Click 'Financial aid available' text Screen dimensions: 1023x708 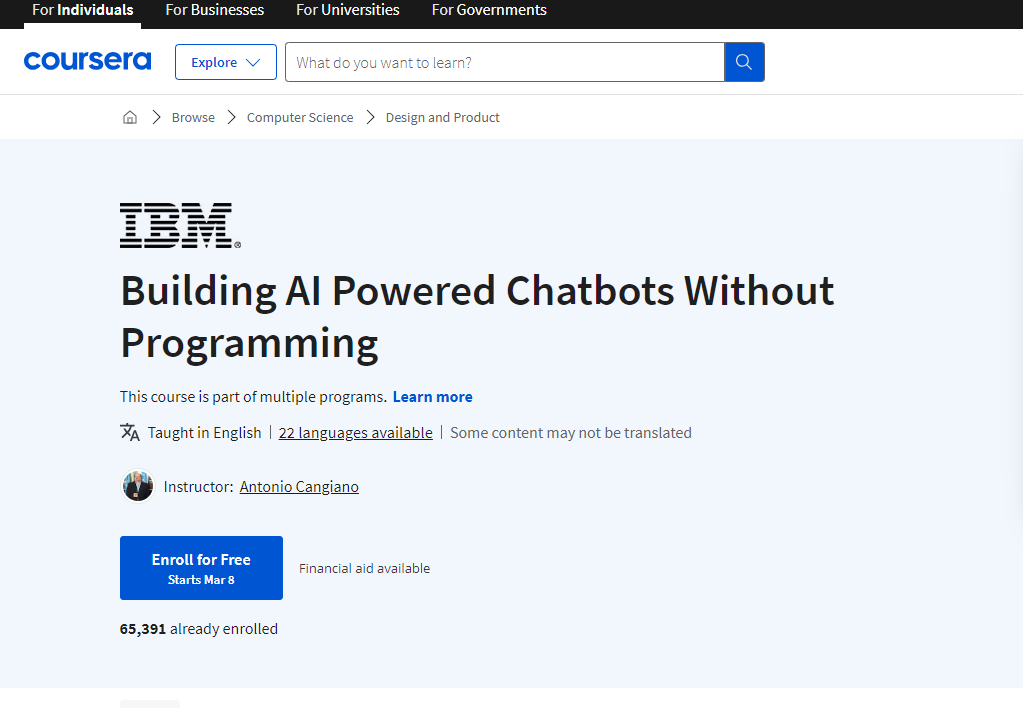click(364, 568)
